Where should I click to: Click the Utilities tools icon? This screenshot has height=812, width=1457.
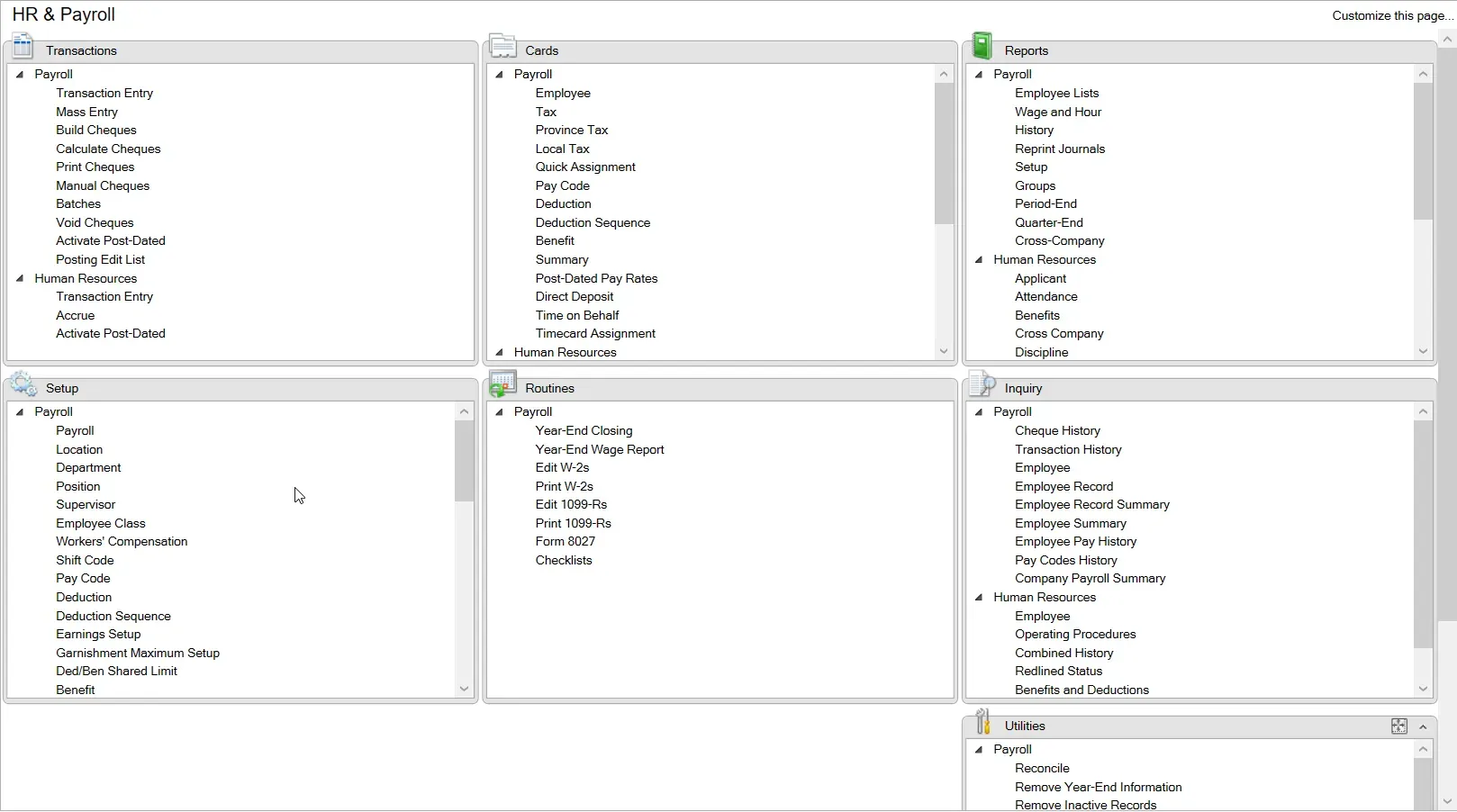pos(982,722)
